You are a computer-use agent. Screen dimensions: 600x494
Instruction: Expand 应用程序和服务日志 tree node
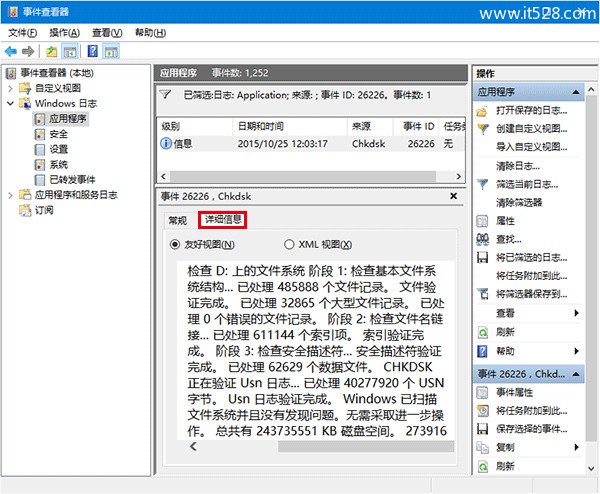pos(10,195)
